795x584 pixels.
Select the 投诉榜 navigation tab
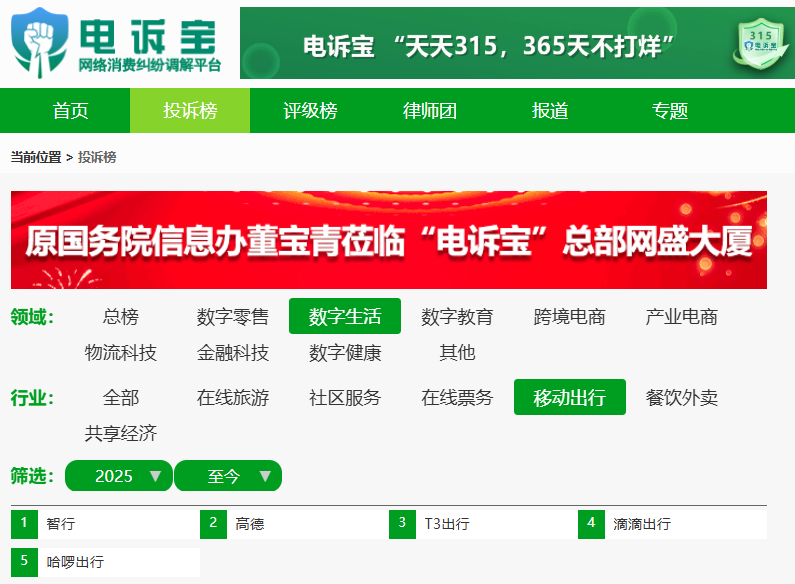(x=190, y=111)
